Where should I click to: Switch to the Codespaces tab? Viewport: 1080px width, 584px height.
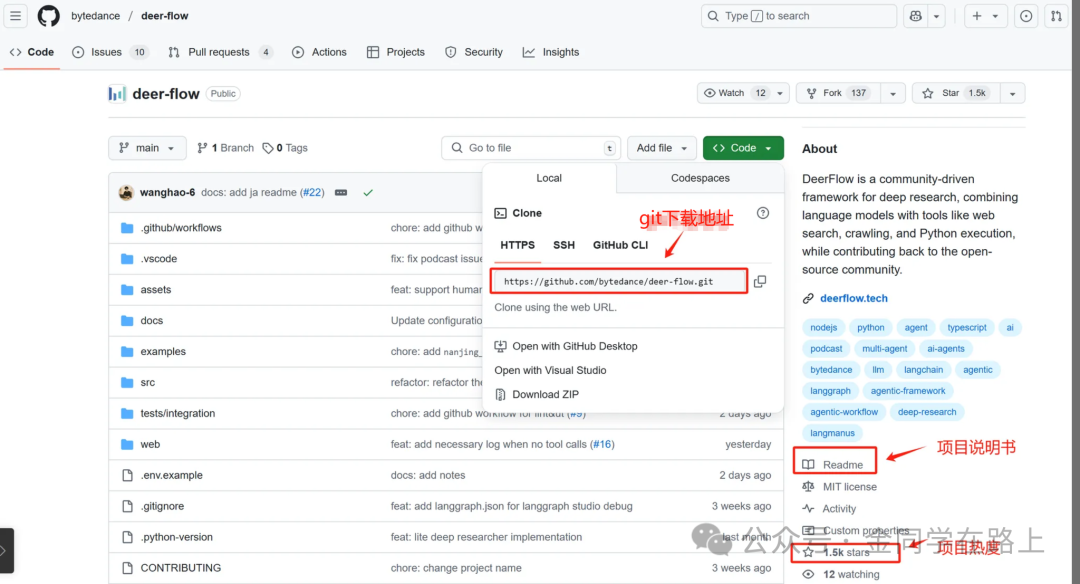[x=700, y=178]
